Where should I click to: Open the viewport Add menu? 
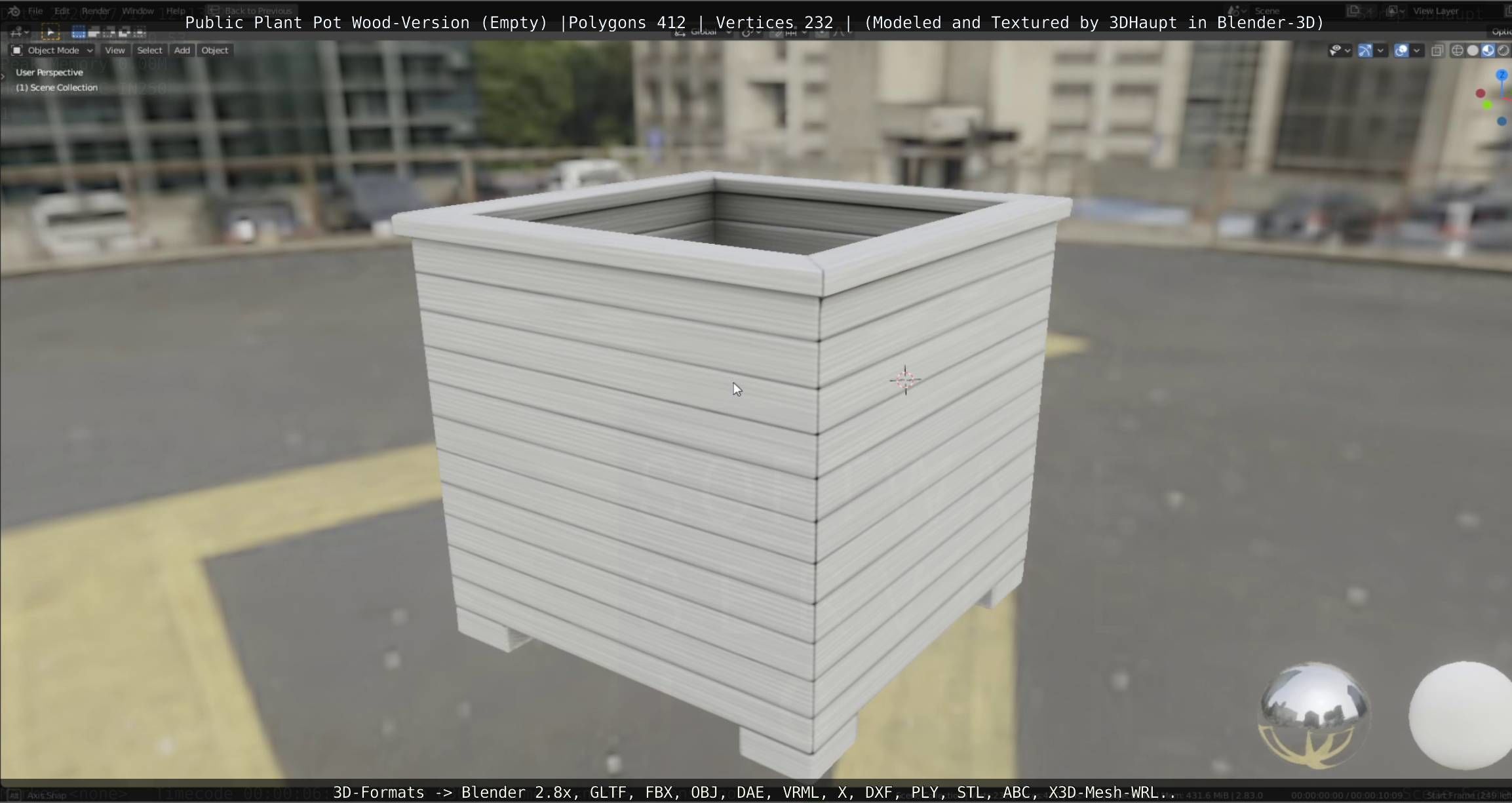[182, 50]
